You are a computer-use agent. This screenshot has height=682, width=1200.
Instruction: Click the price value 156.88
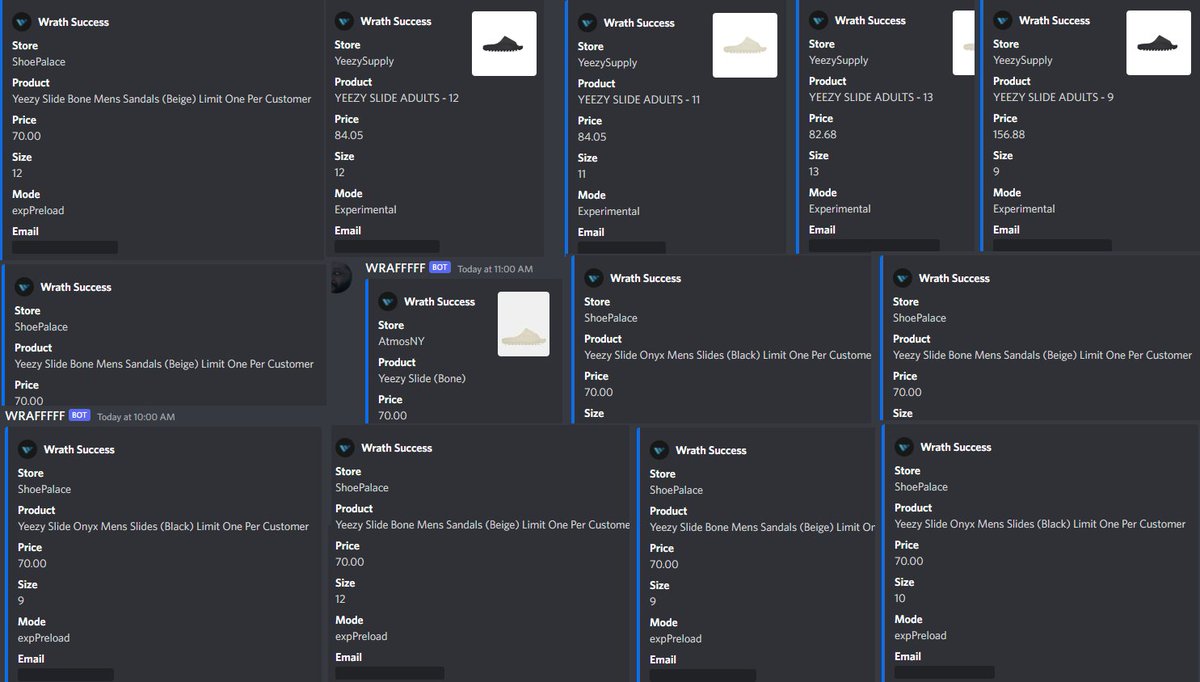(1009, 134)
